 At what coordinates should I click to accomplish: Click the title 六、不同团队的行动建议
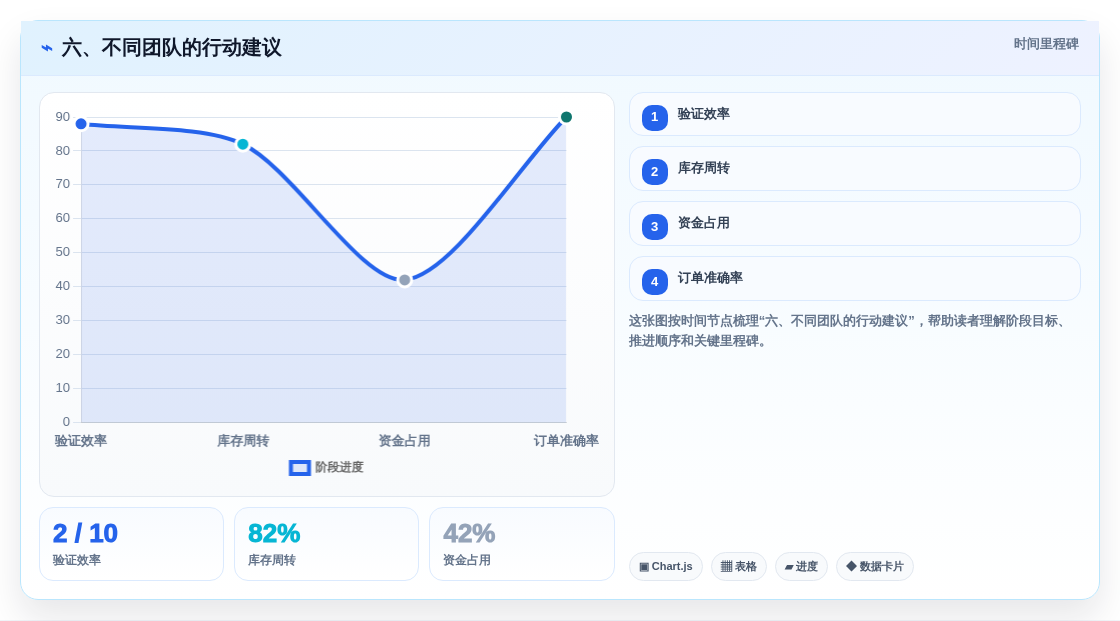click(x=171, y=48)
